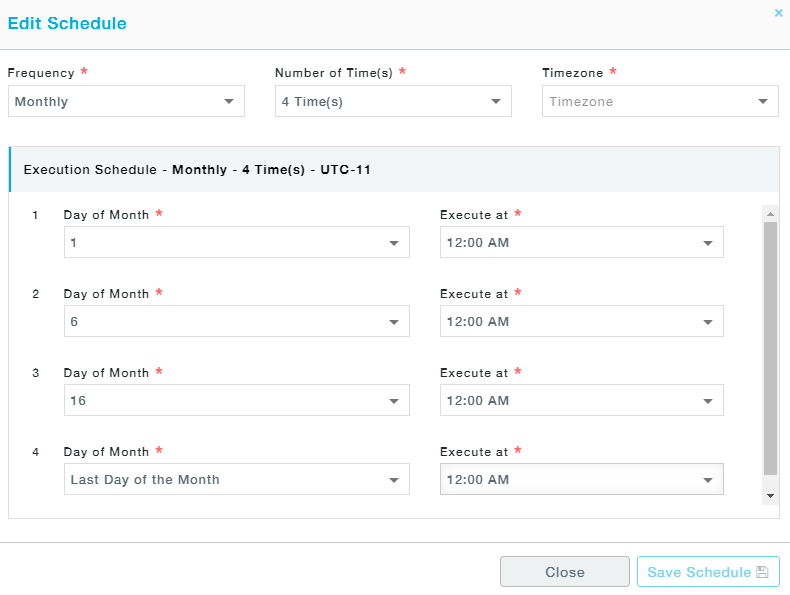Click the Close button
The height and width of the screenshot is (595, 790).
[x=565, y=572]
